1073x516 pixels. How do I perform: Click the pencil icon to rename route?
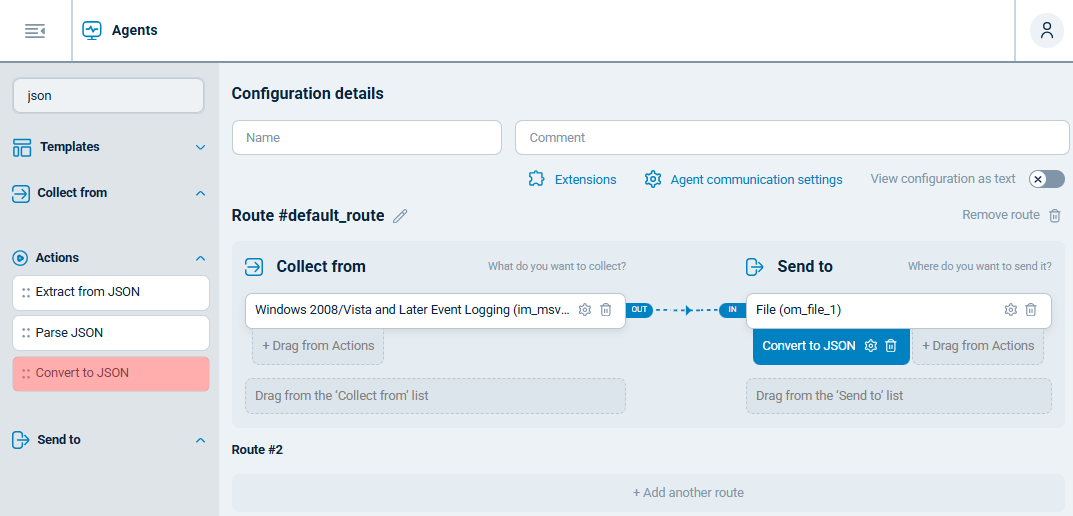click(x=400, y=216)
